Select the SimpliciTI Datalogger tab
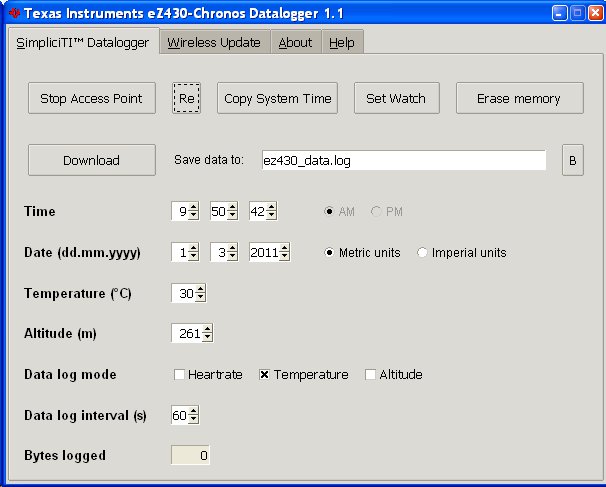Image resolution: width=606 pixels, height=487 pixels. pyautogui.click(x=83, y=42)
